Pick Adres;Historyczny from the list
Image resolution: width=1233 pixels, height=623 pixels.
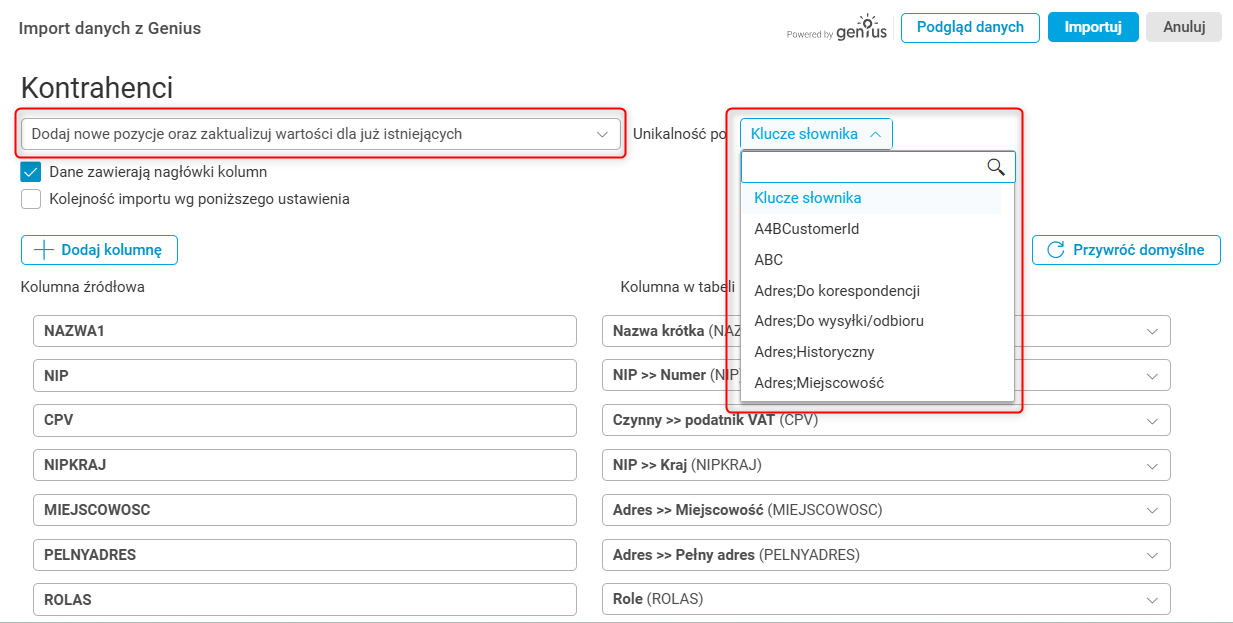pyautogui.click(x=814, y=352)
